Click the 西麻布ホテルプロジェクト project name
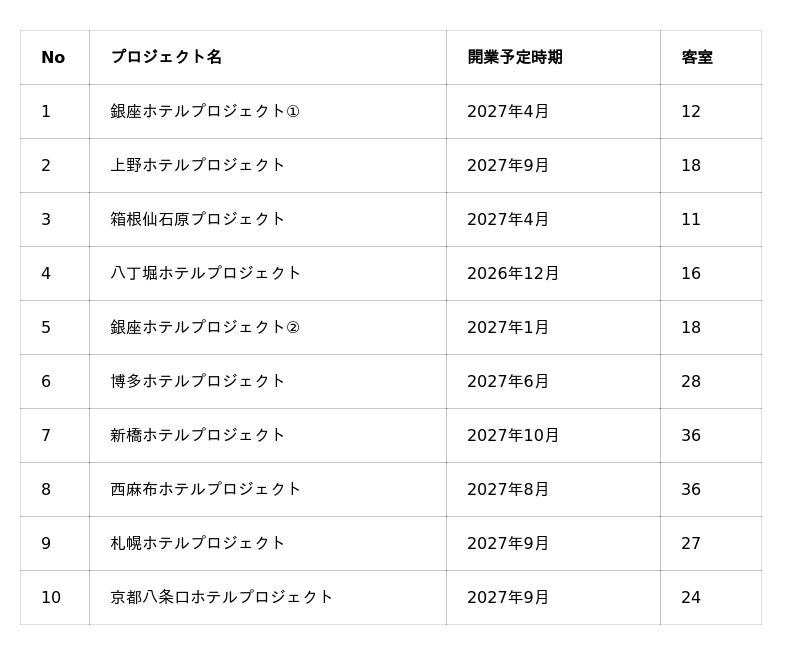This screenshot has width=800, height=655. point(206,489)
